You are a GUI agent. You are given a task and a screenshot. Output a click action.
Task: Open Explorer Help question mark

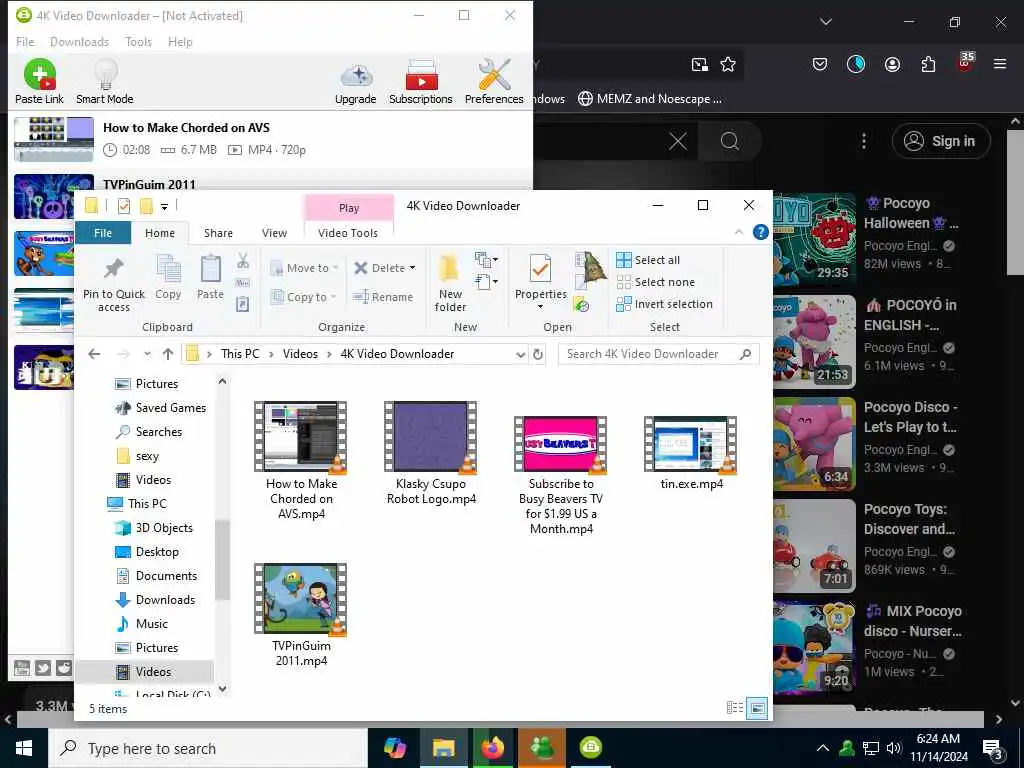[760, 232]
